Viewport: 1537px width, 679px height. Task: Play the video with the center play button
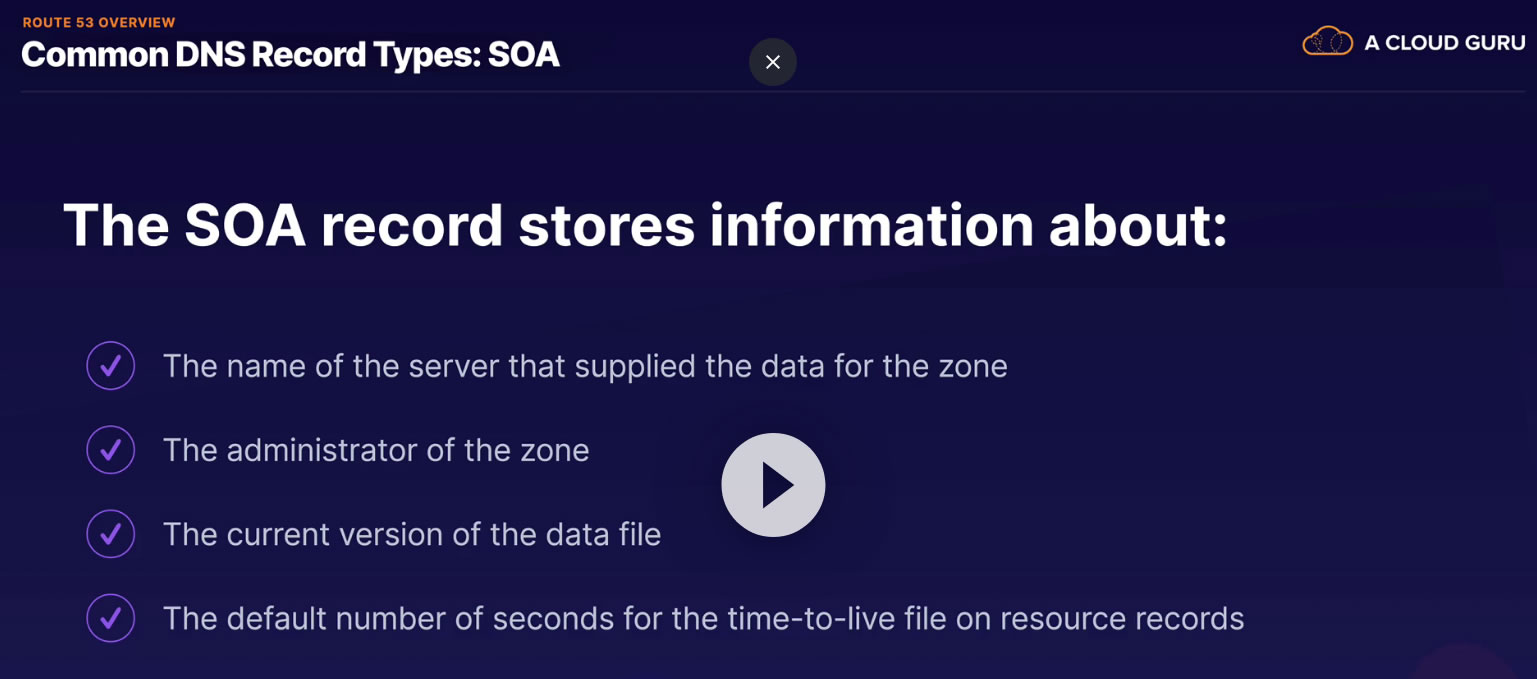click(773, 485)
